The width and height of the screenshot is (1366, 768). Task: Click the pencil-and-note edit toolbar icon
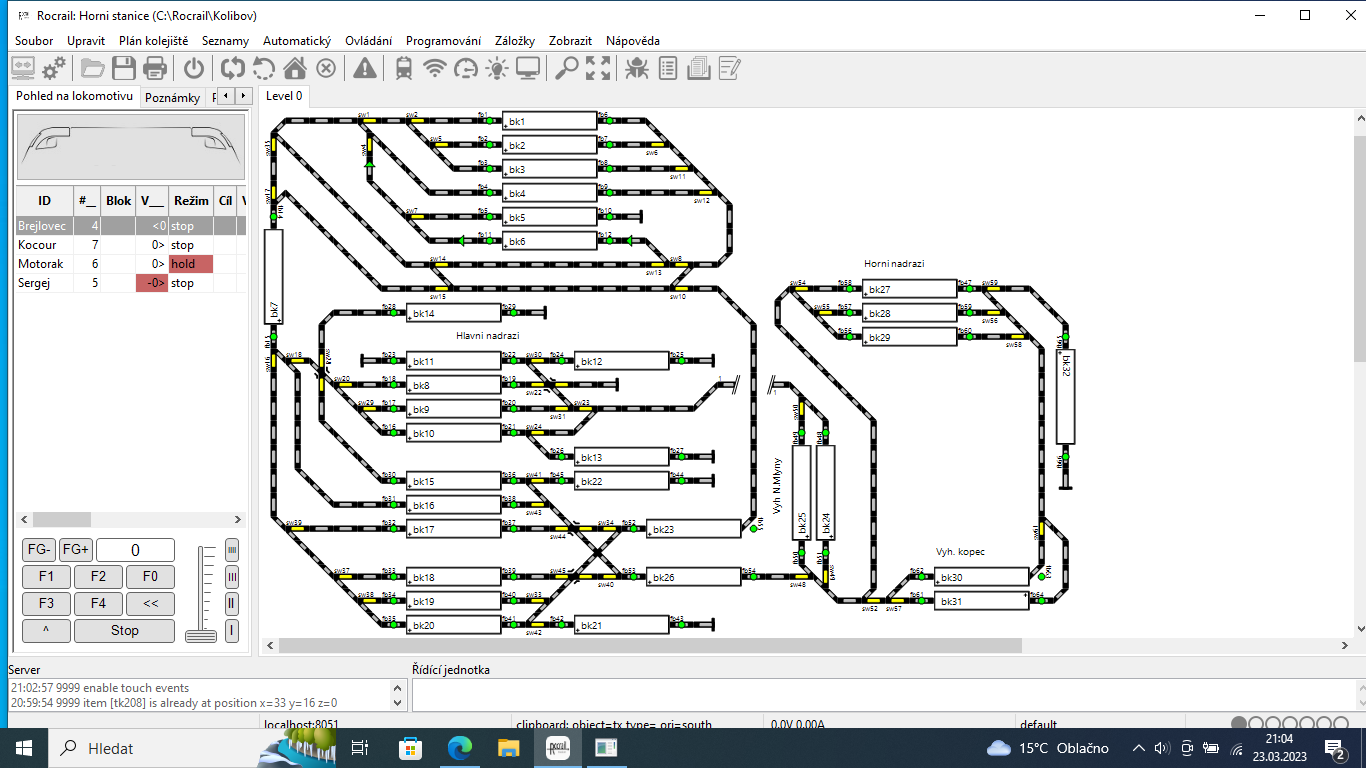(730, 68)
